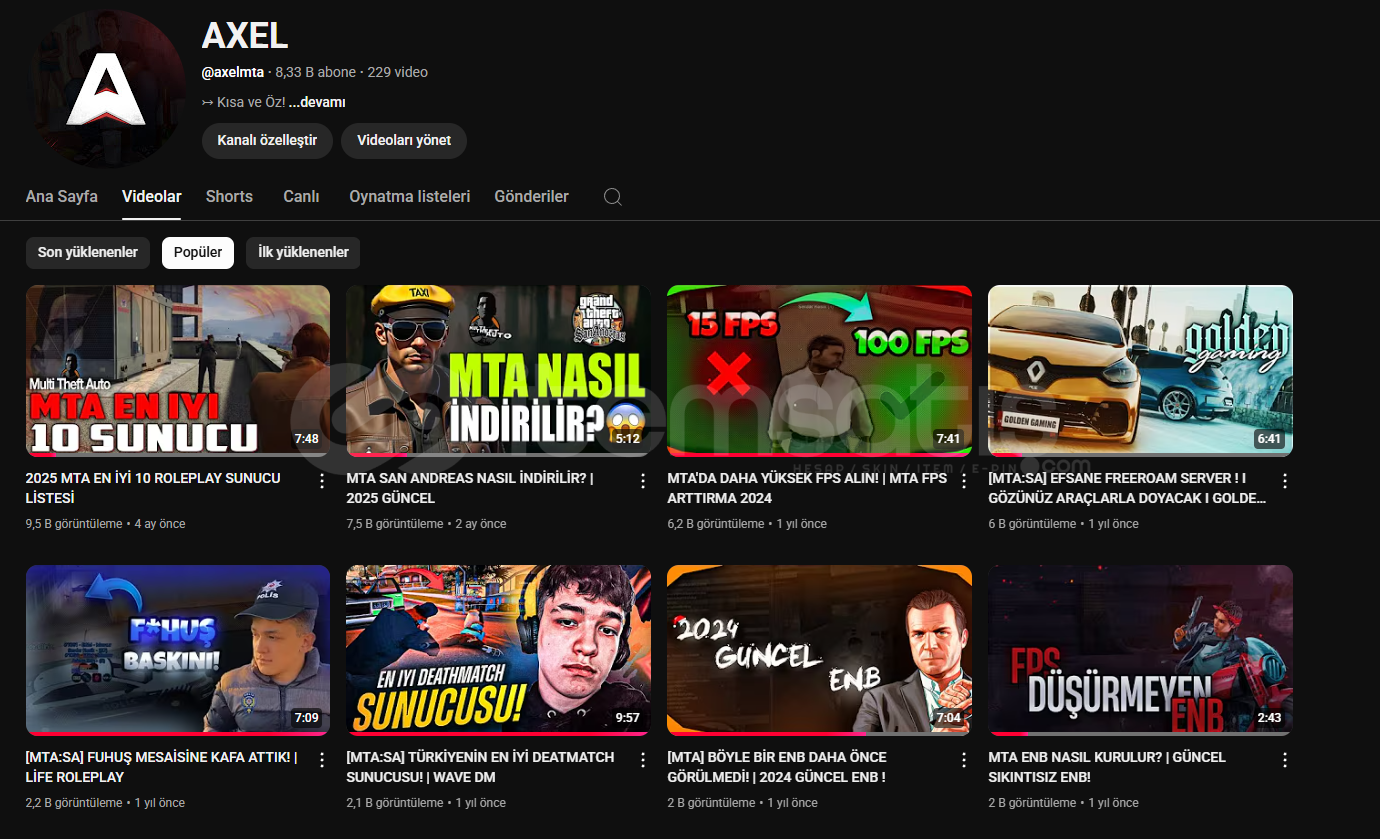
Task: Switch to the Gönderiler tab
Action: tap(531, 196)
